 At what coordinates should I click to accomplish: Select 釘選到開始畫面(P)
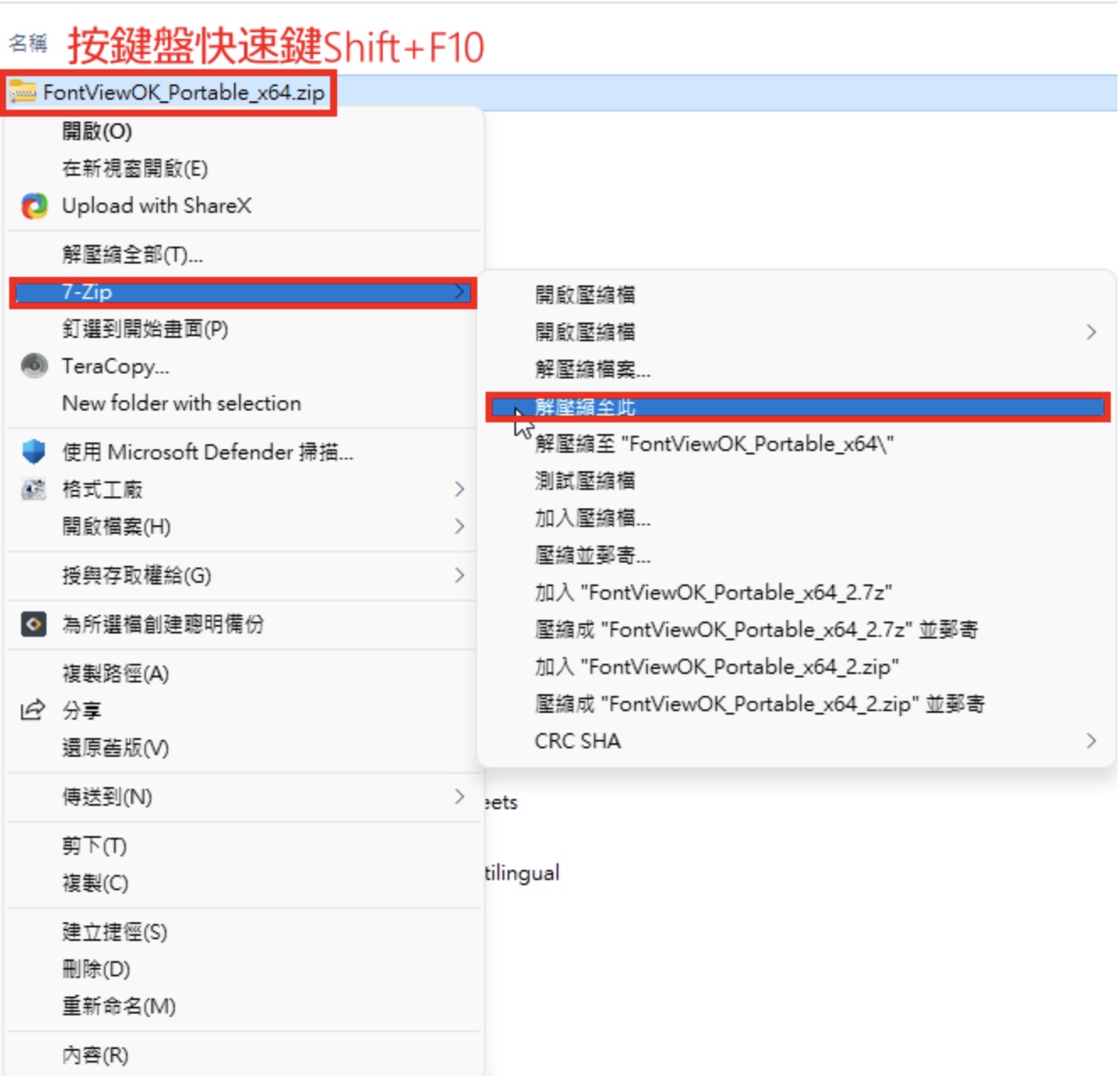pos(244,329)
